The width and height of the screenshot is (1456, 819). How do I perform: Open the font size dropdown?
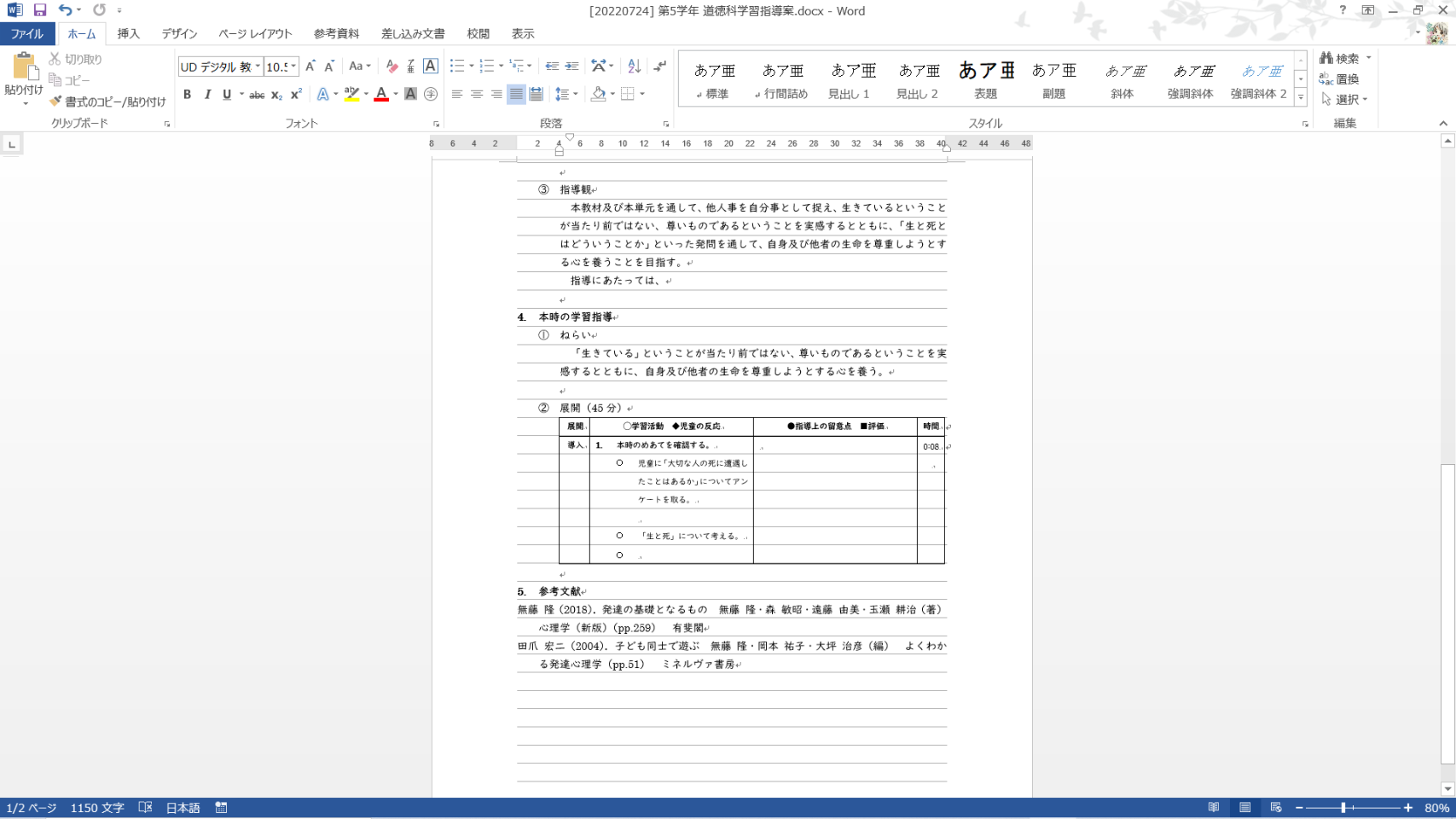pyautogui.click(x=293, y=67)
